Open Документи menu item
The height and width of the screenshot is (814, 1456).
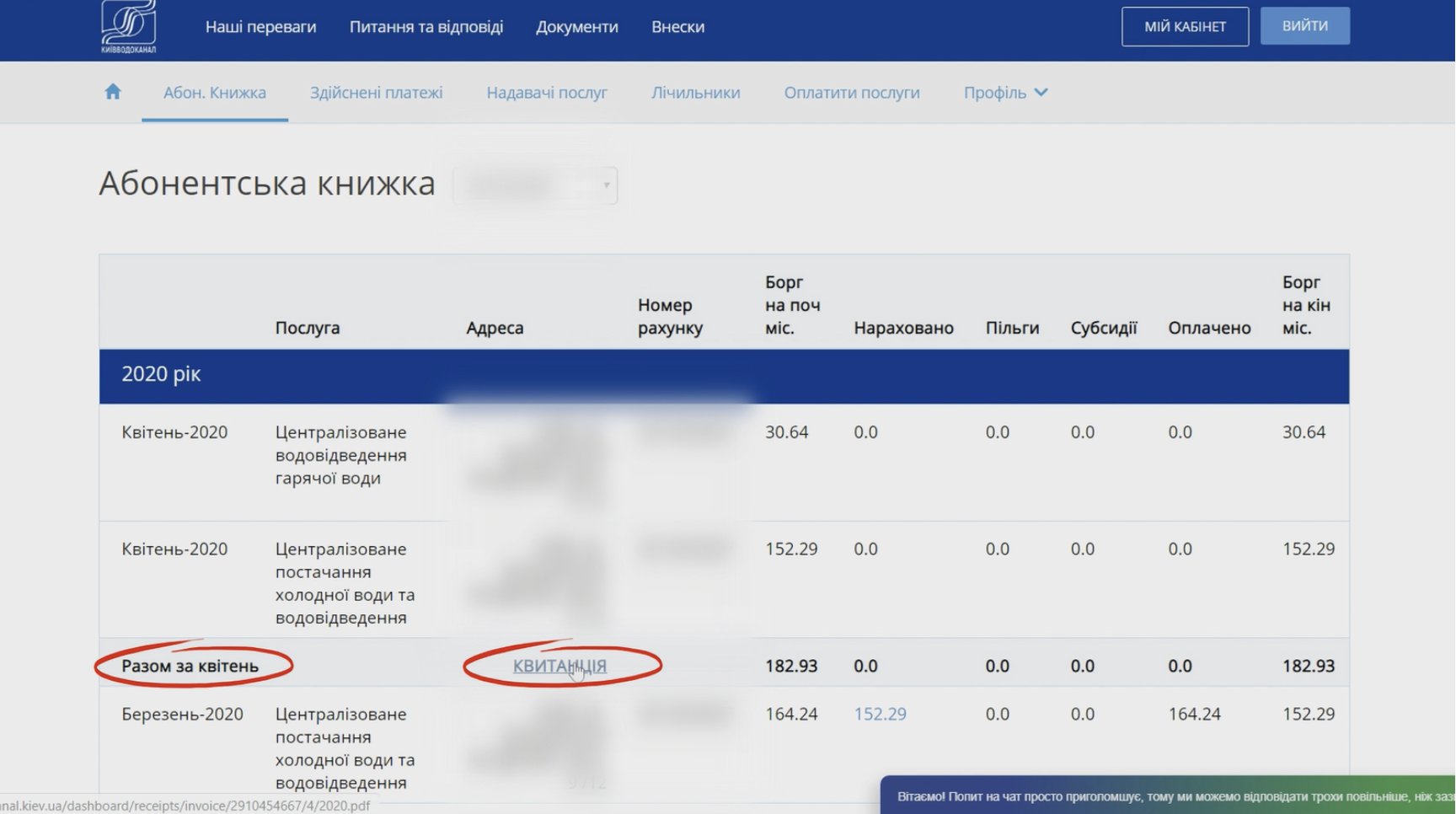tap(577, 27)
